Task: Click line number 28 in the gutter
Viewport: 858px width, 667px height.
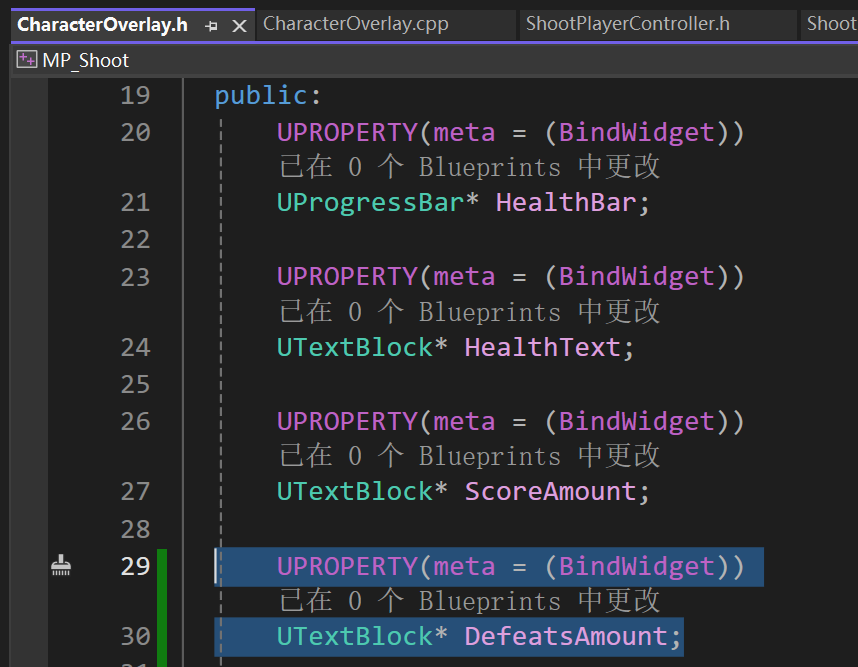Action: (x=135, y=529)
